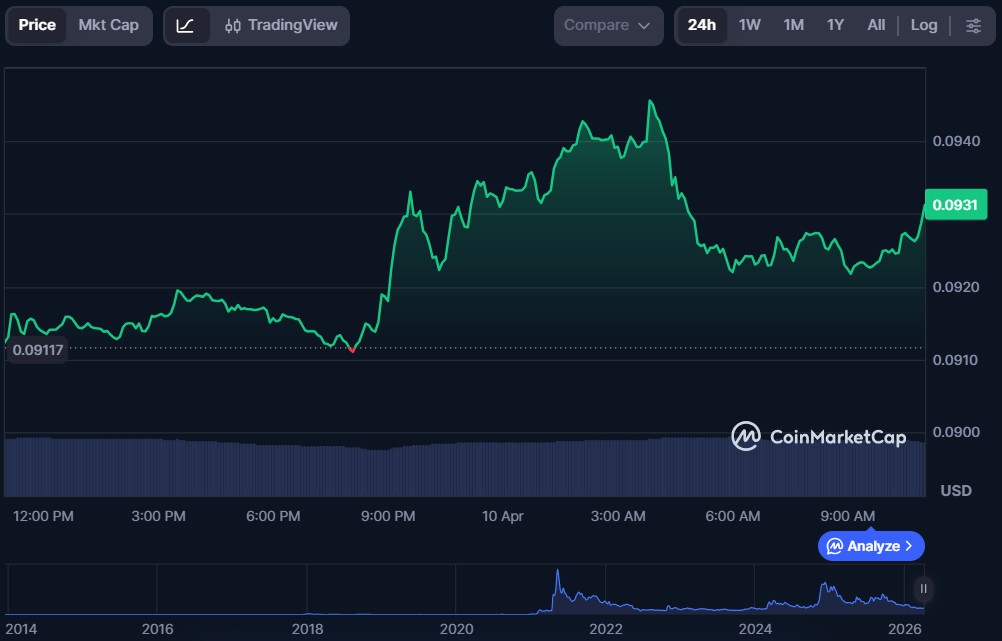Toggle the Log scale option
This screenshot has width=1002, height=641.
tap(923, 25)
